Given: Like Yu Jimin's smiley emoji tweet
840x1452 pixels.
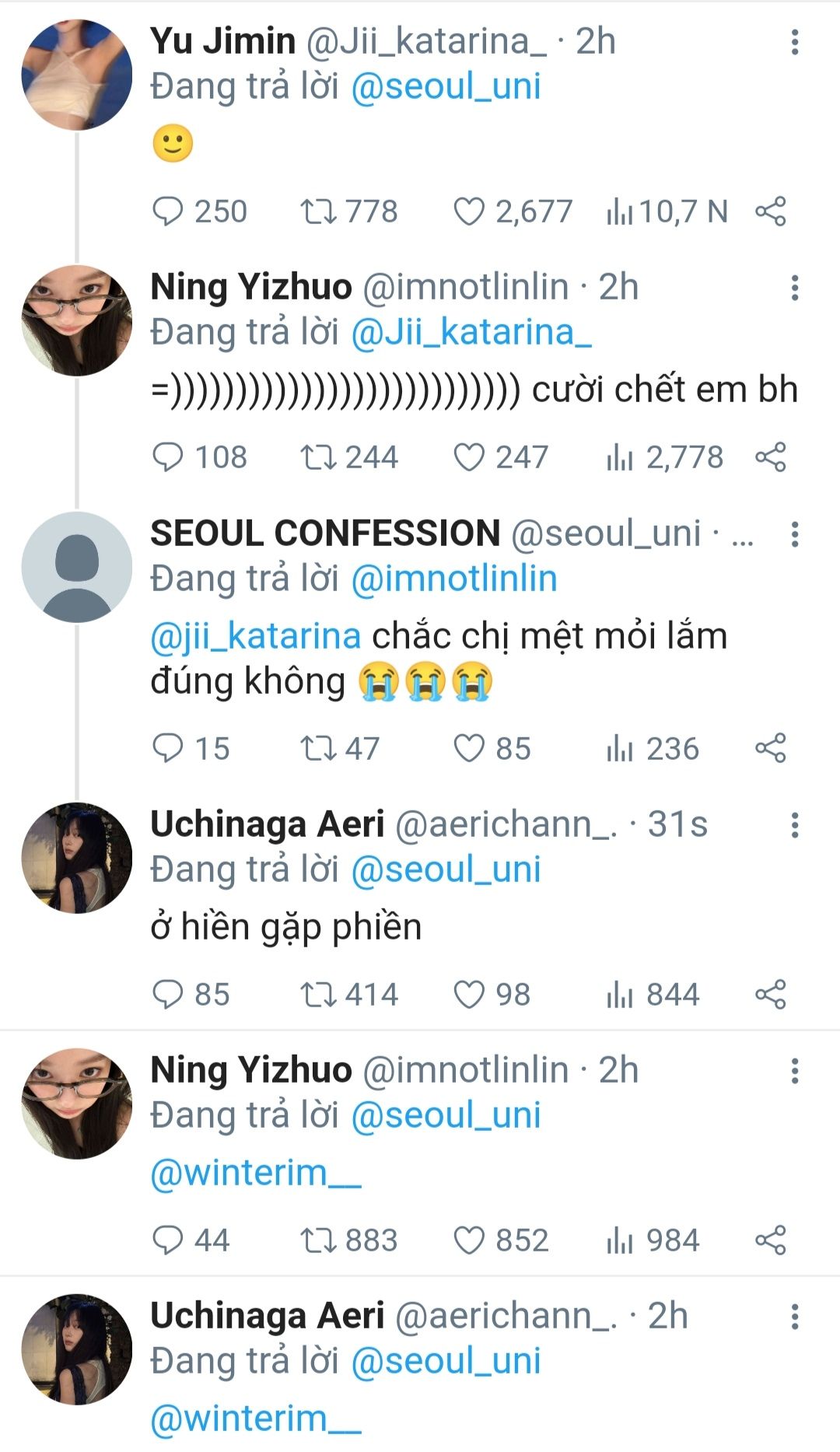Looking at the screenshot, I should coord(469,212).
